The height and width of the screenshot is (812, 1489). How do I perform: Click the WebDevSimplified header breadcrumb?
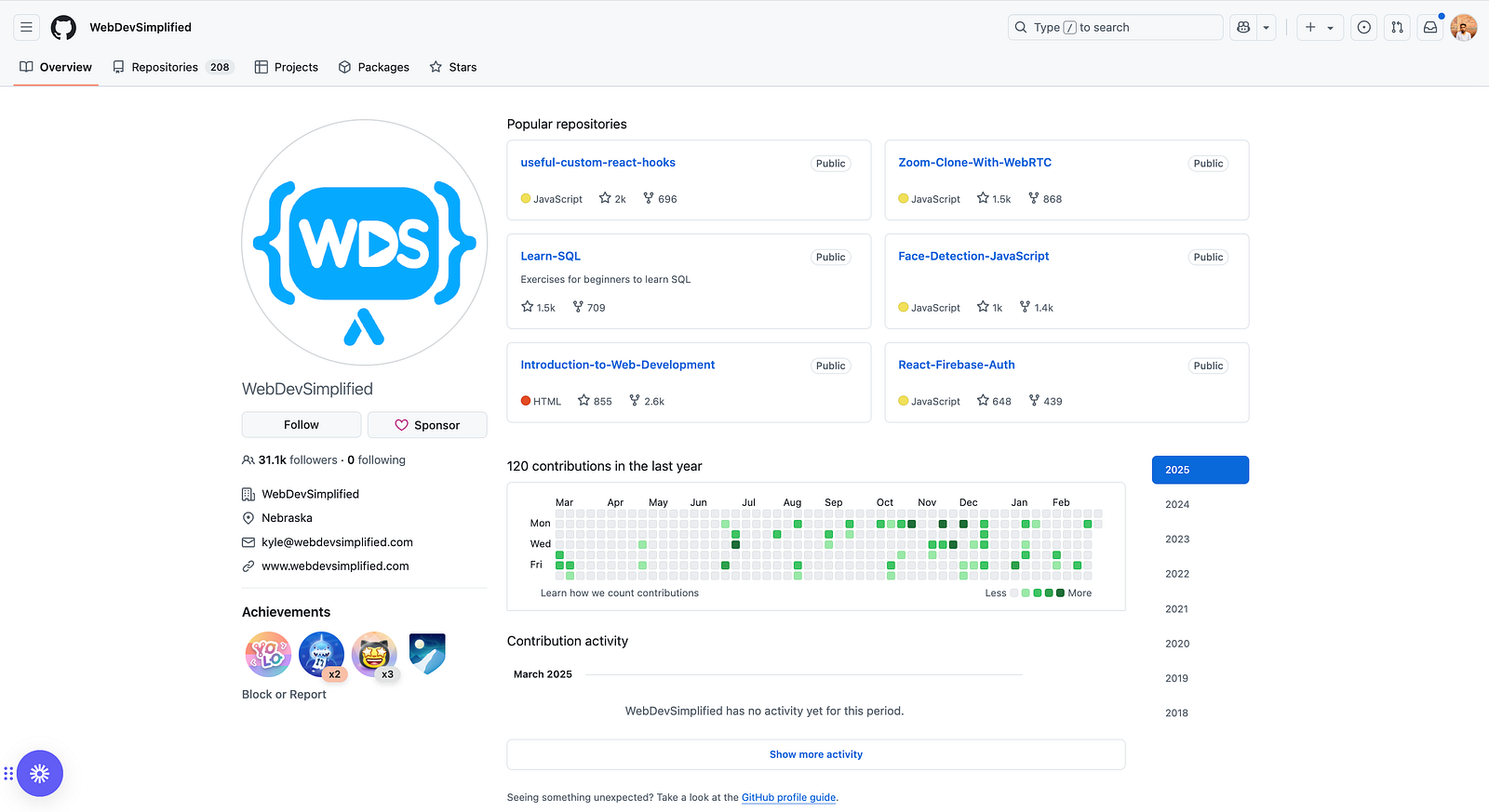click(141, 28)
